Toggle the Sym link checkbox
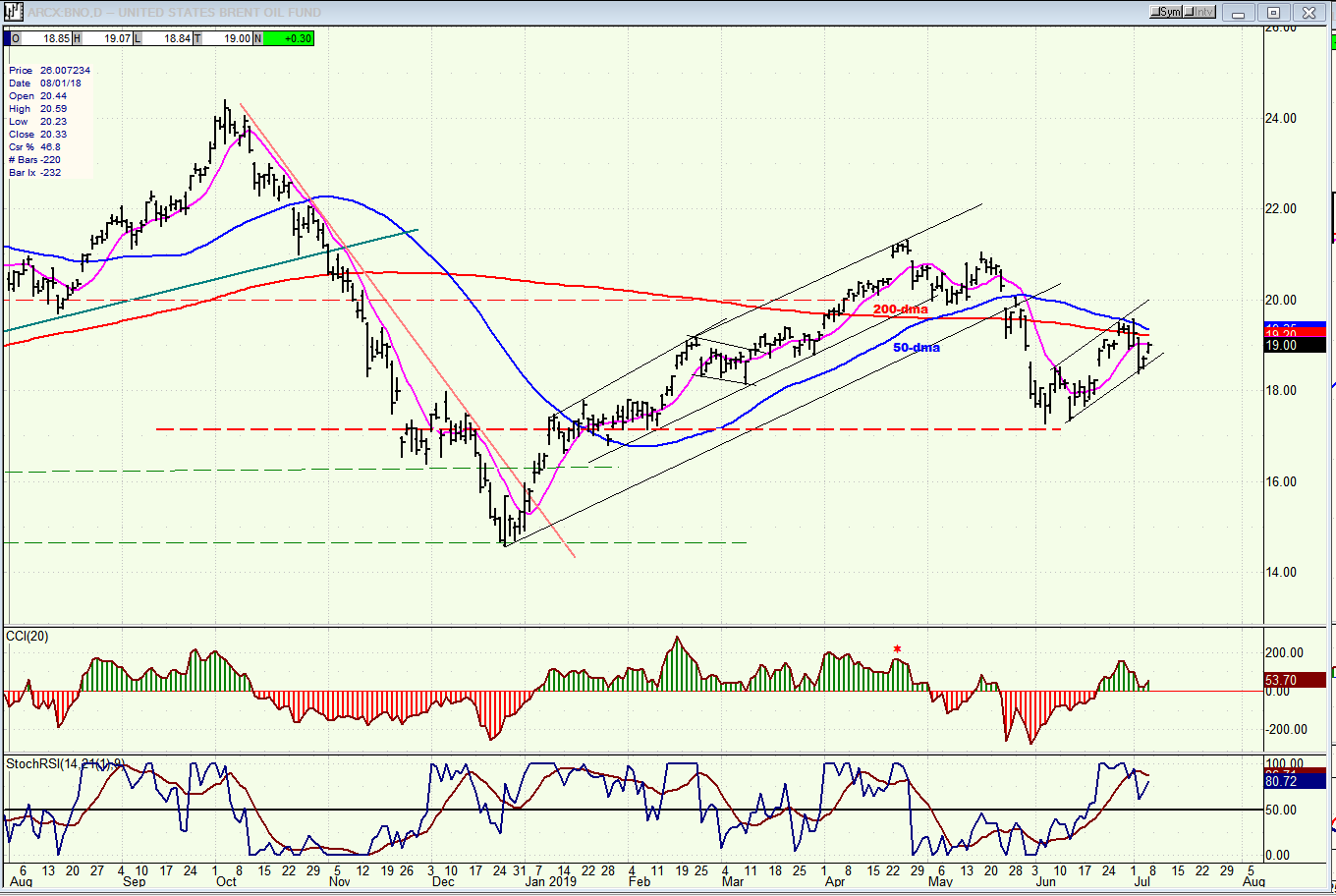1336x896 pixels. pyautogui.click(x=1166, y=12)
